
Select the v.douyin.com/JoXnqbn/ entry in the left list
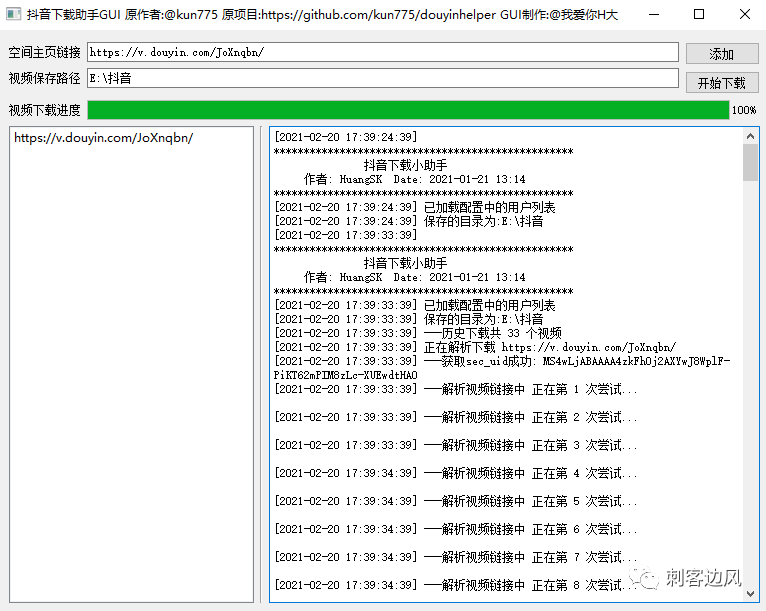point(104,138)
